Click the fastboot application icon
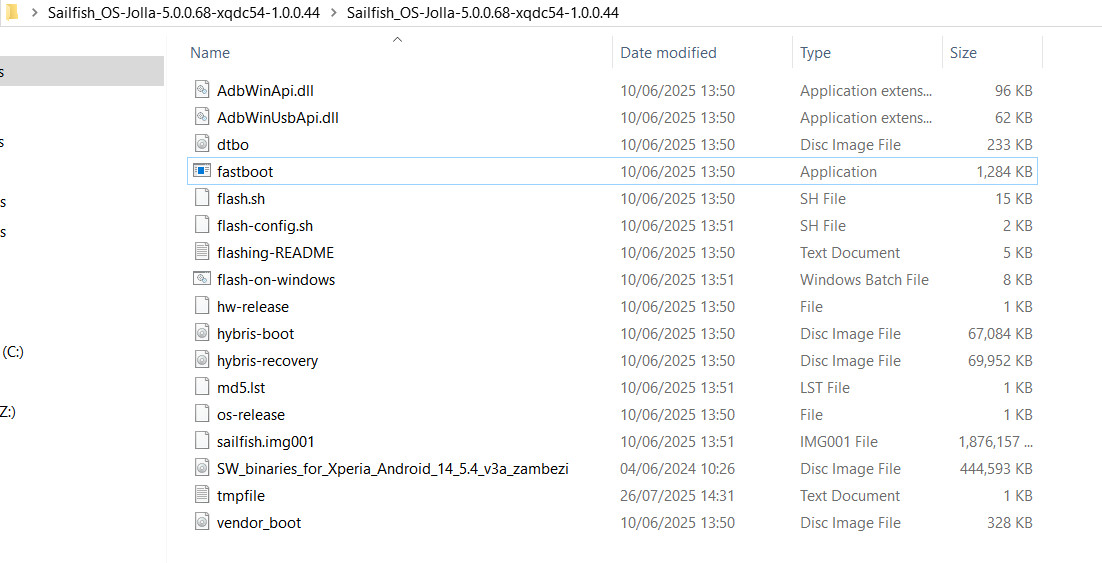Viewport: 1102px width, 563px height. click(201, 172)
